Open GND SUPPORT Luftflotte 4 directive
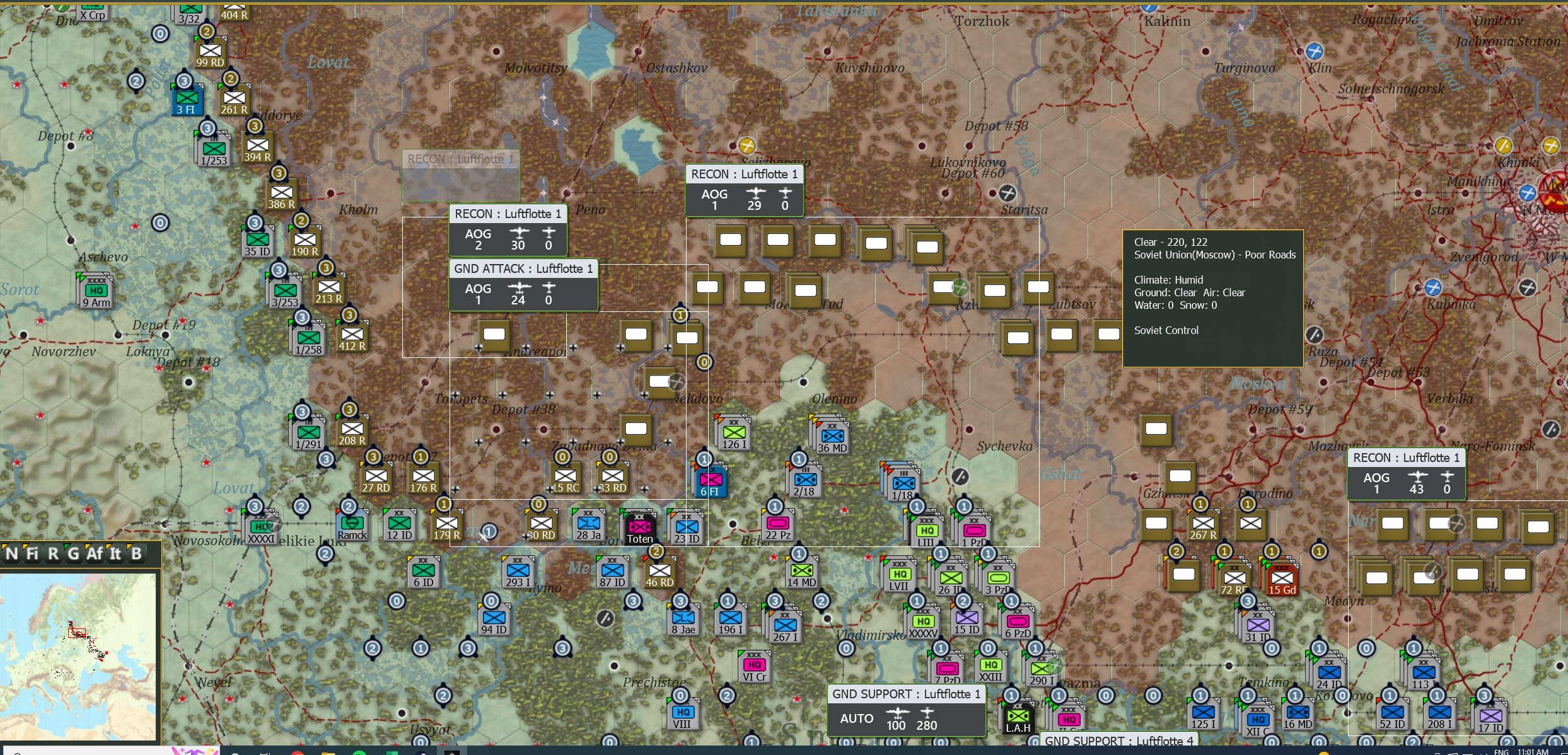The width and height of the screenshot is (1568, 755). point(1118,740)
